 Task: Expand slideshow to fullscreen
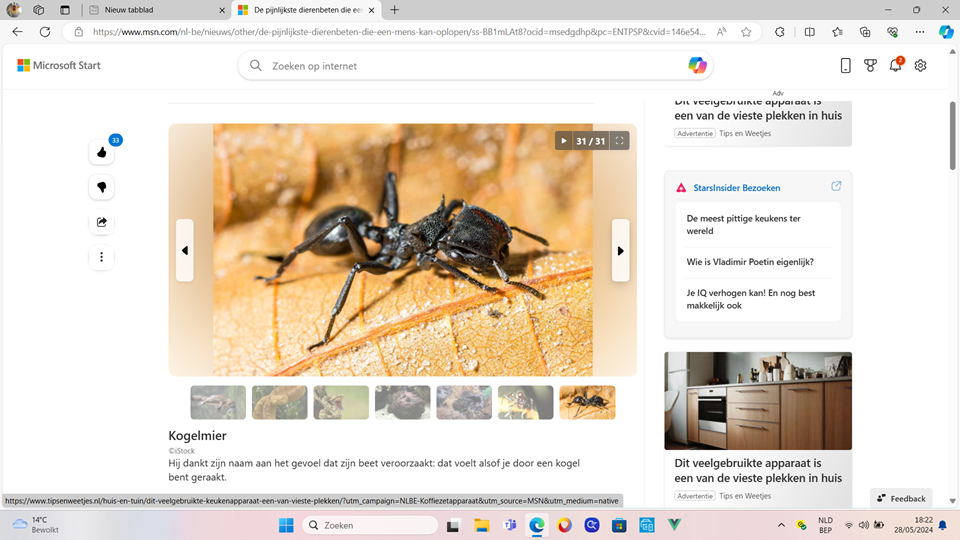(x=620, y=141)
